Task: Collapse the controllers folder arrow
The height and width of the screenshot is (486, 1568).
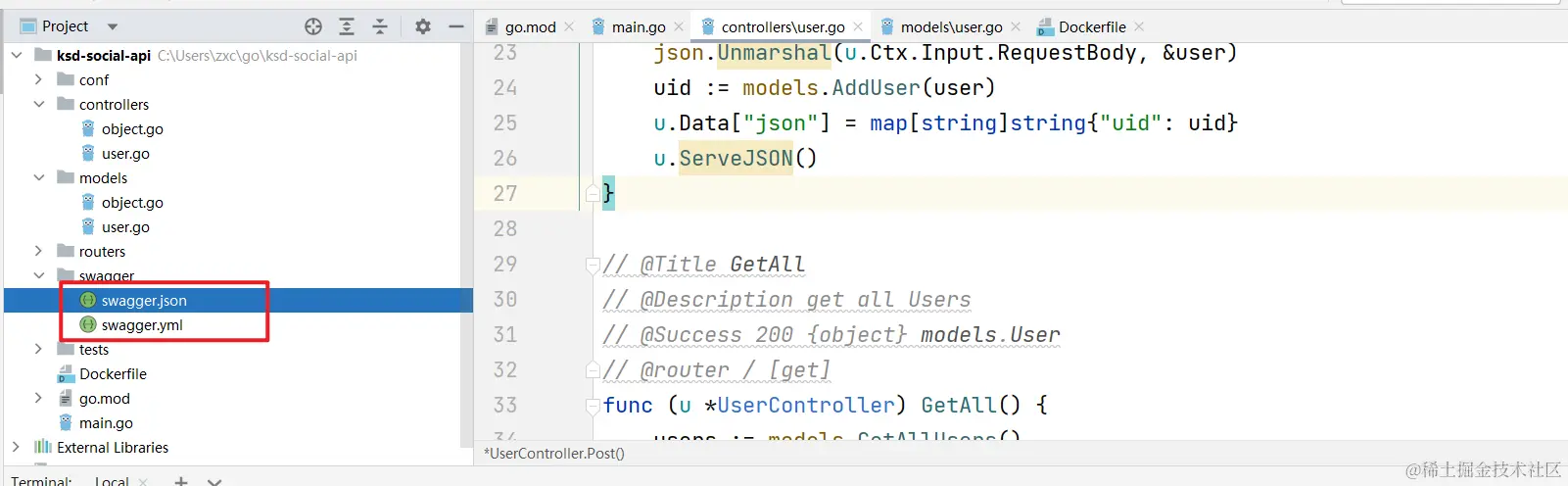Action: tap(38, 105)
